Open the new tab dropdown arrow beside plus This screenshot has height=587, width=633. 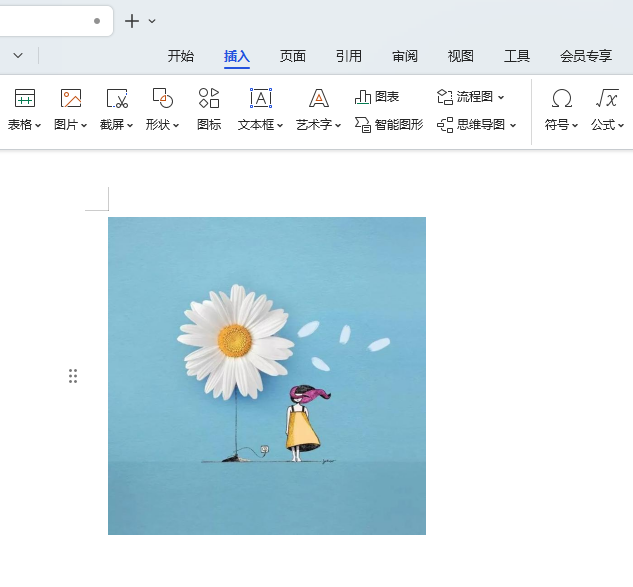pyautogui.click(x=152, y=21)
